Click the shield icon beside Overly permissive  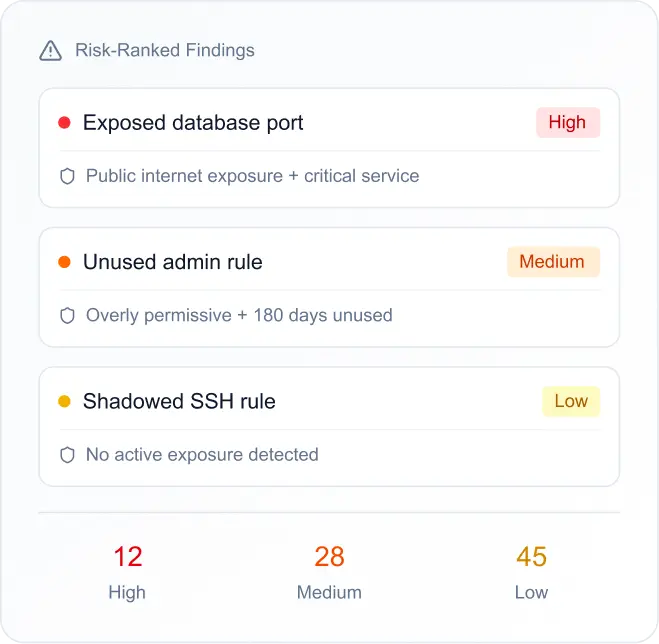click(68, 315)
